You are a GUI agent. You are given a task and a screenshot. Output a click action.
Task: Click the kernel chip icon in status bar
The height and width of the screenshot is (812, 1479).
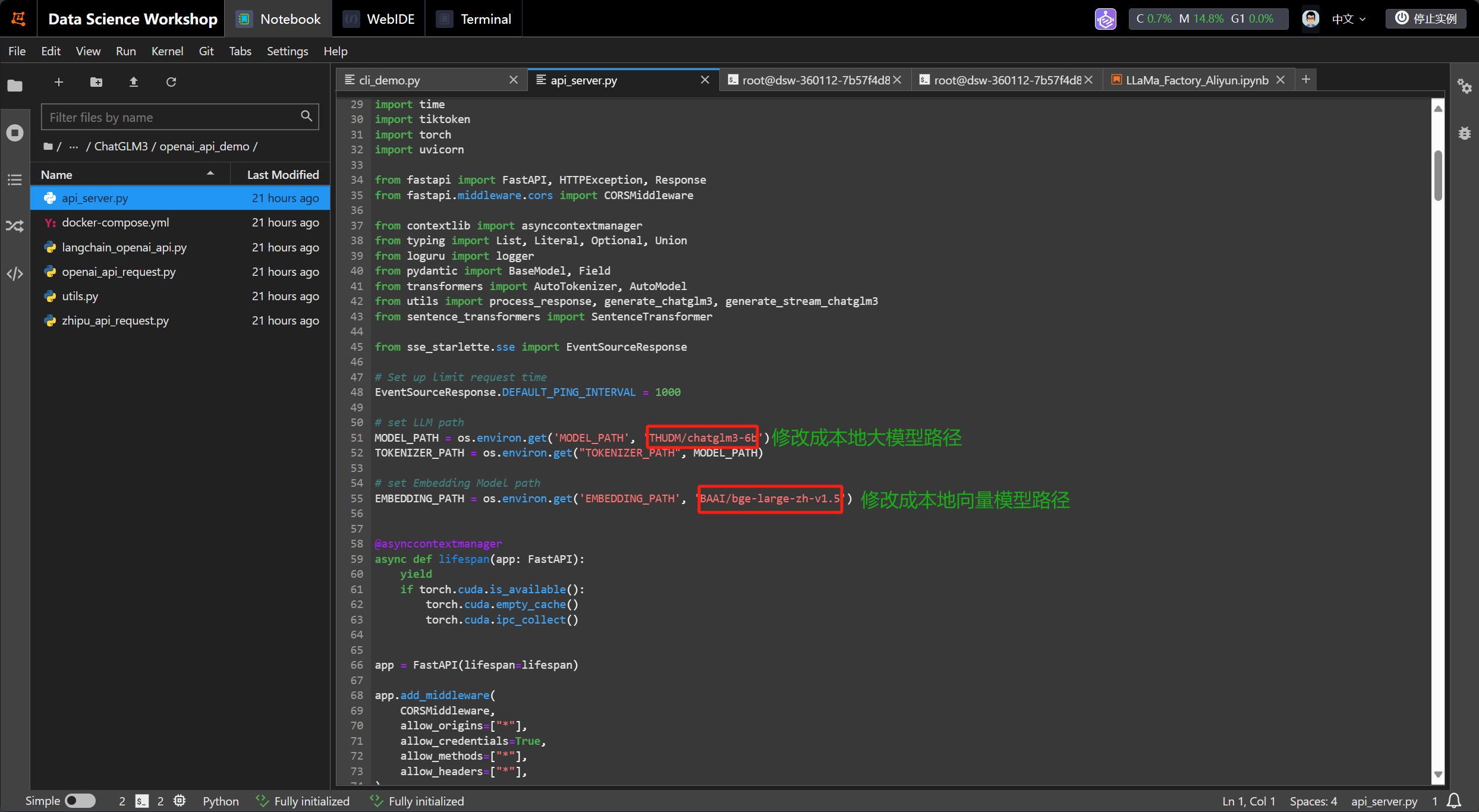[x=180, y=801]
